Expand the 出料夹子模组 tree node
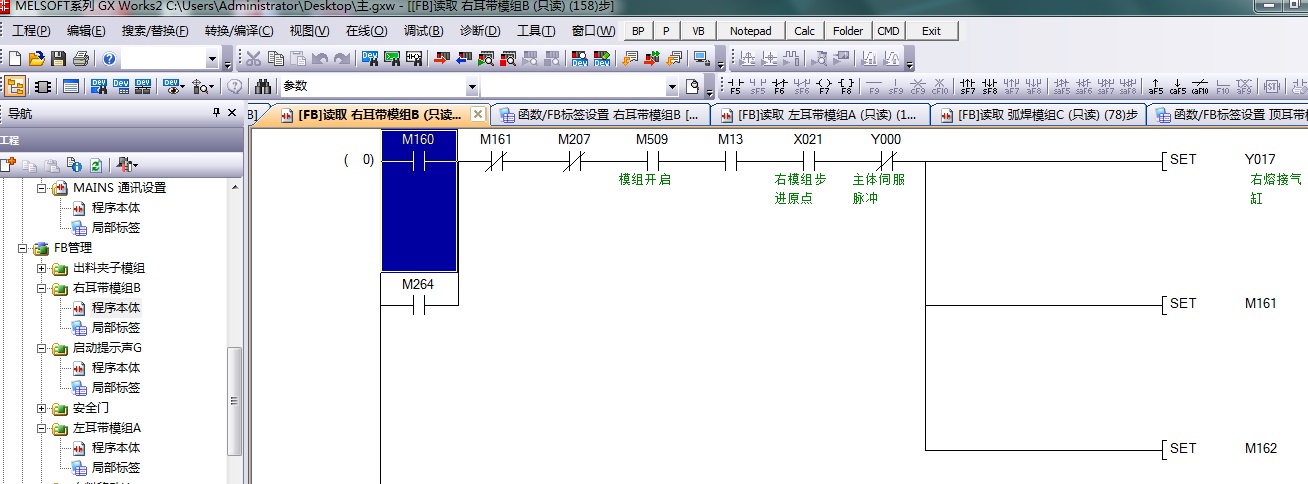Screen dimensions: 1308x484 42,268
